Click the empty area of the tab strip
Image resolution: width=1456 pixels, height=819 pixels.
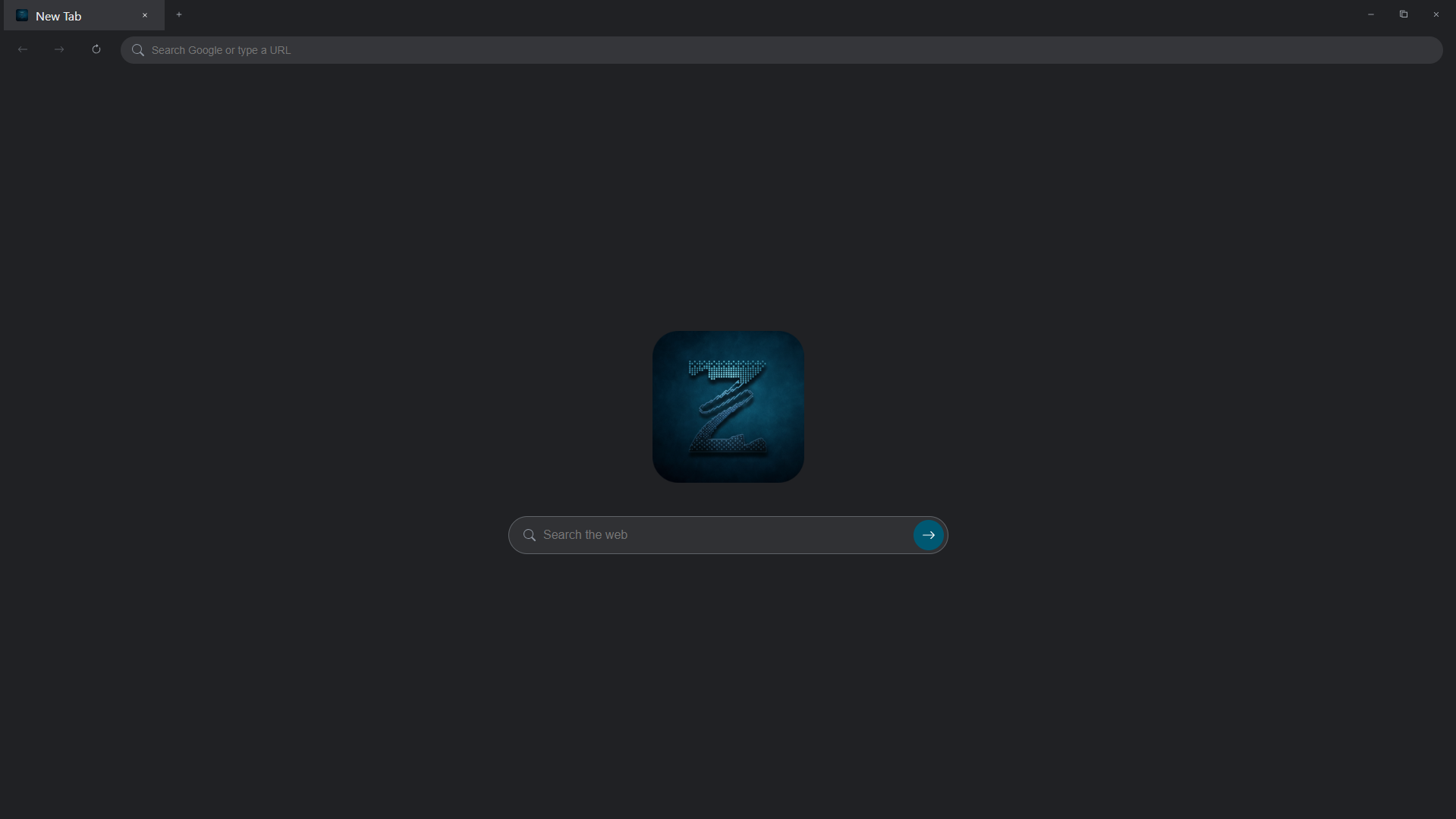pos(455,14)
